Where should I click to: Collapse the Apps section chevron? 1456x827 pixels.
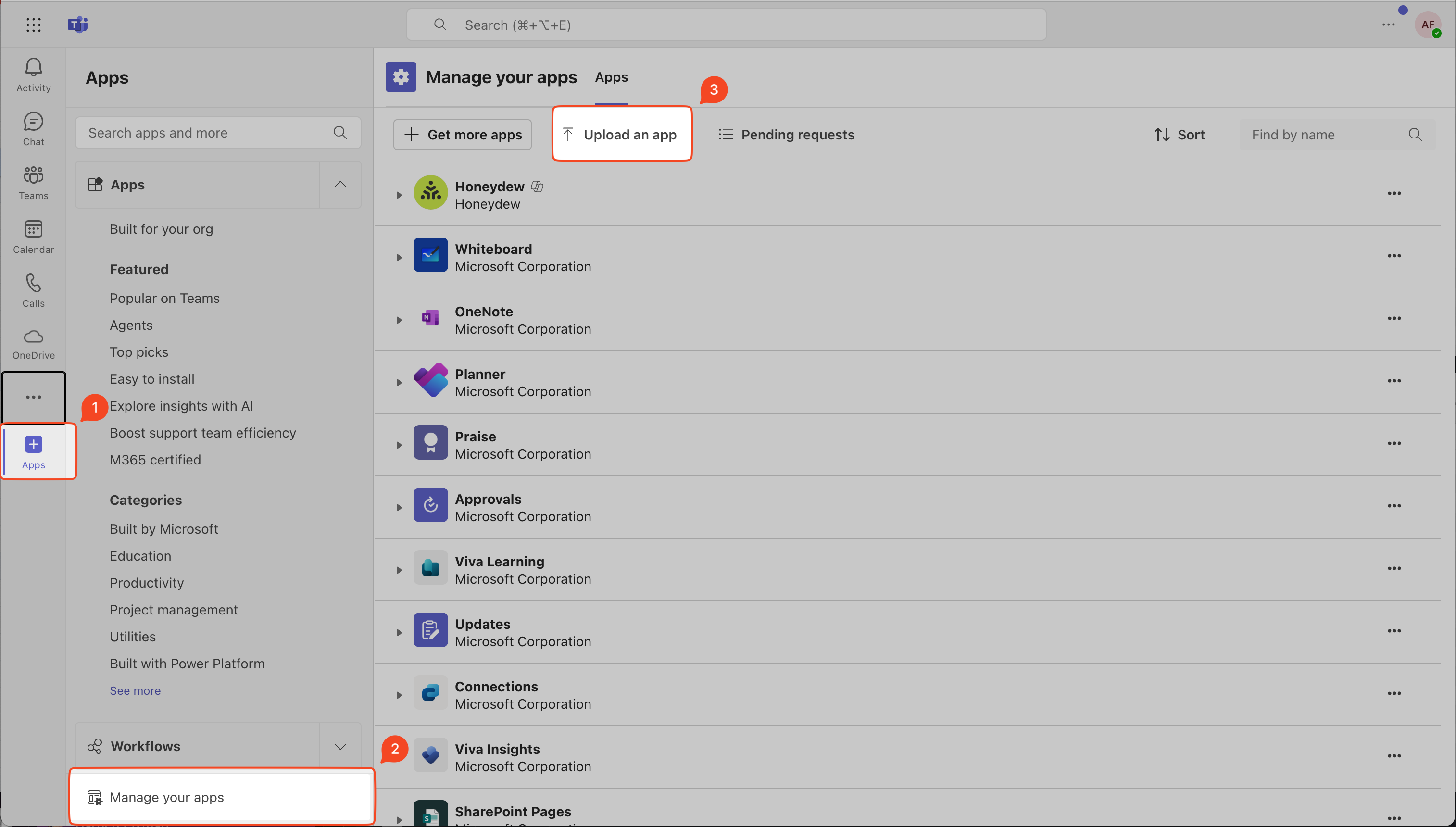click(339, 185)
